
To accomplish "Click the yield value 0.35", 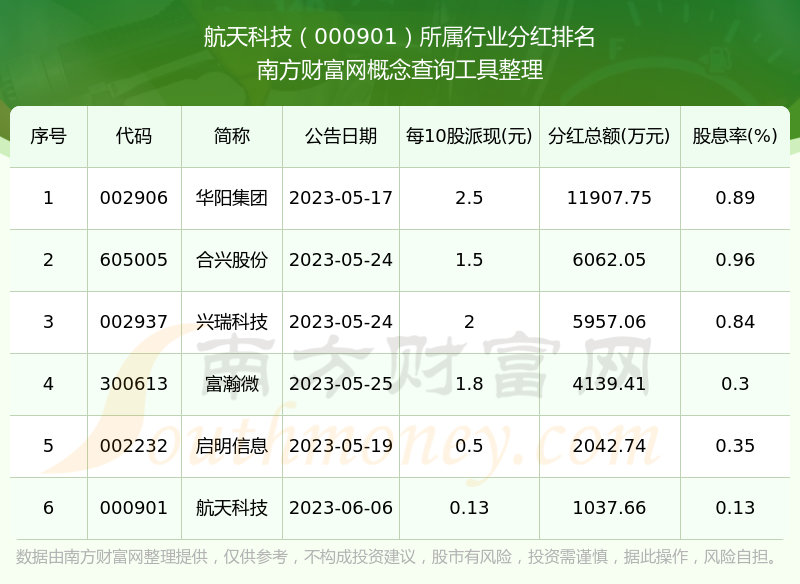I will coord(735,446).
